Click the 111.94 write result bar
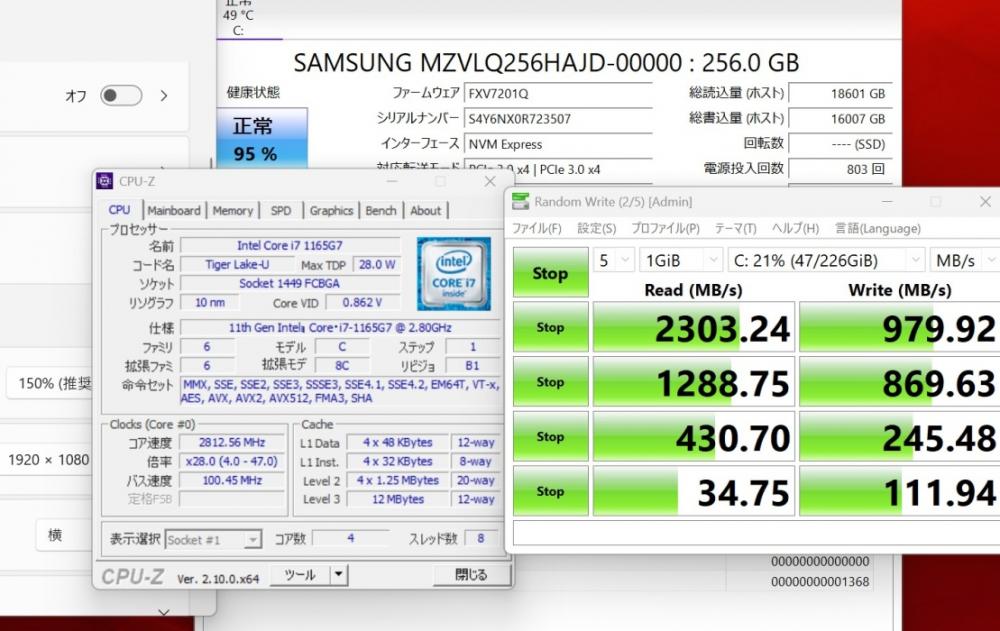Image resolution: width=1000 pixels, height=631 pixels. pos(899,491)
